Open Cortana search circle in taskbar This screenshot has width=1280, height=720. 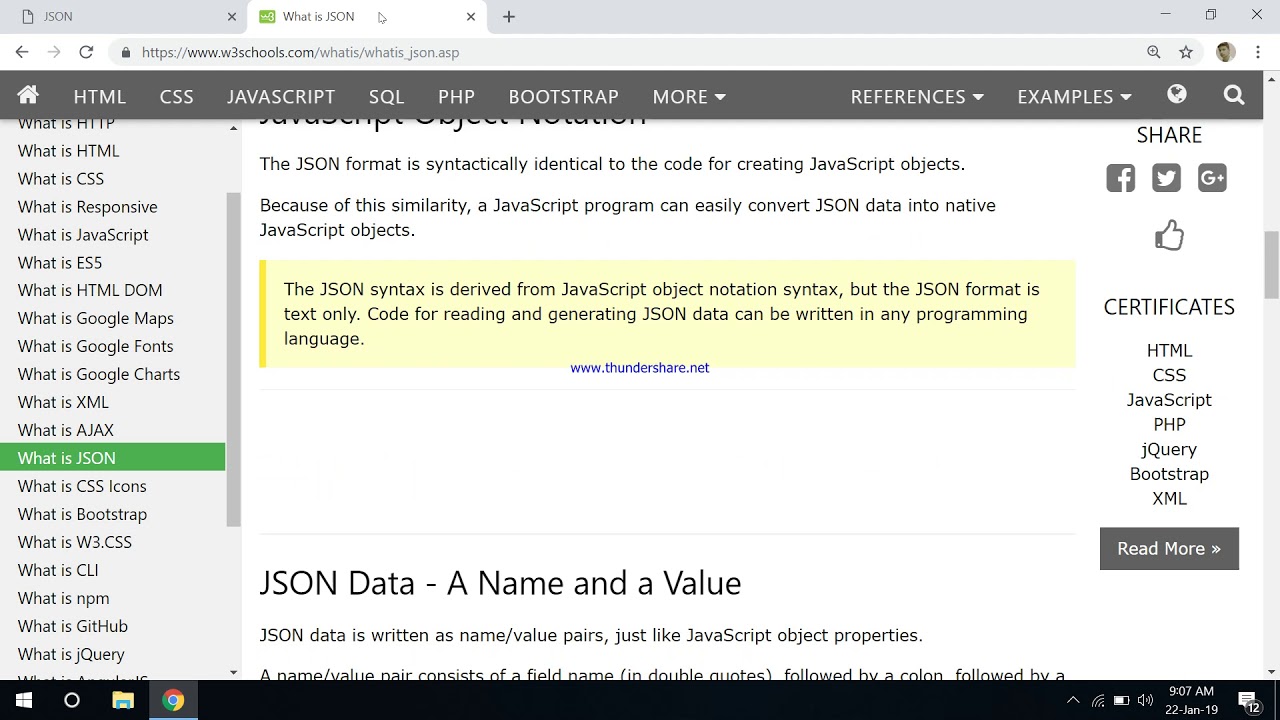(72, 700)
